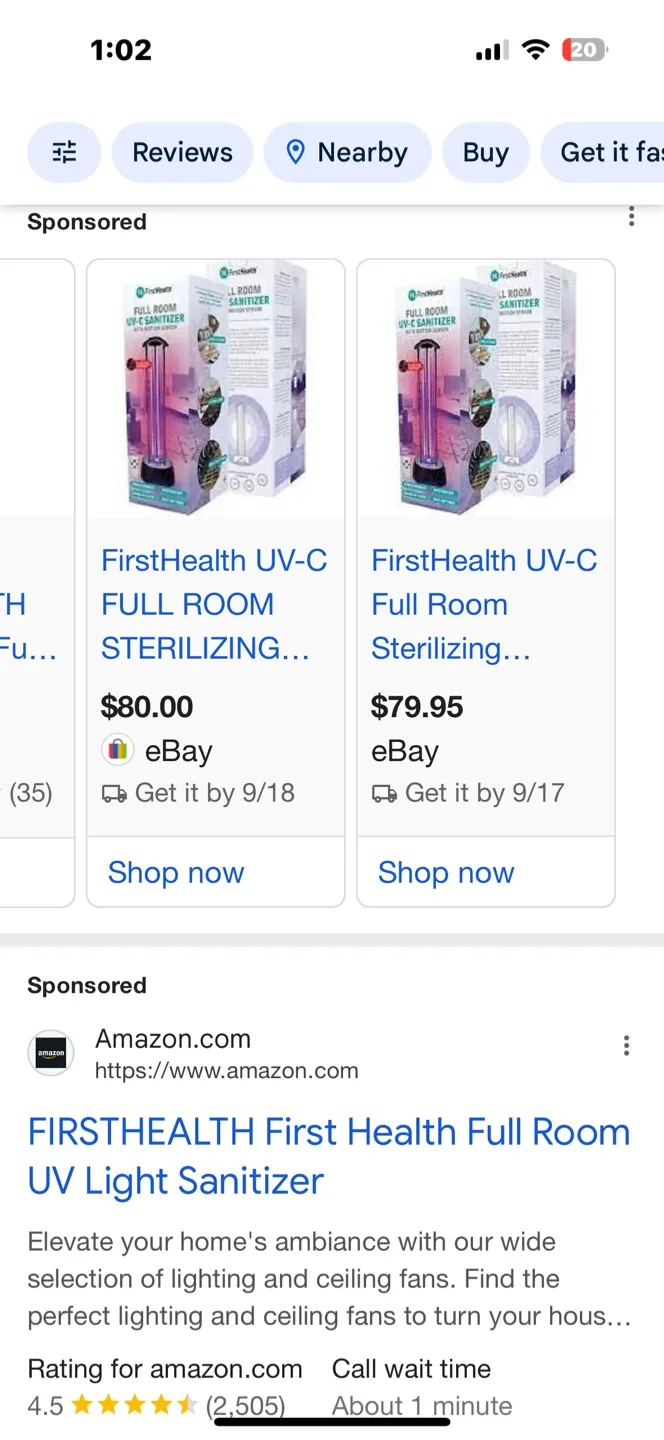The height and width of the screenshot is (1440, 664).
Task: Click the delivery truck icon beside 9/17
Action: (385, 792)
